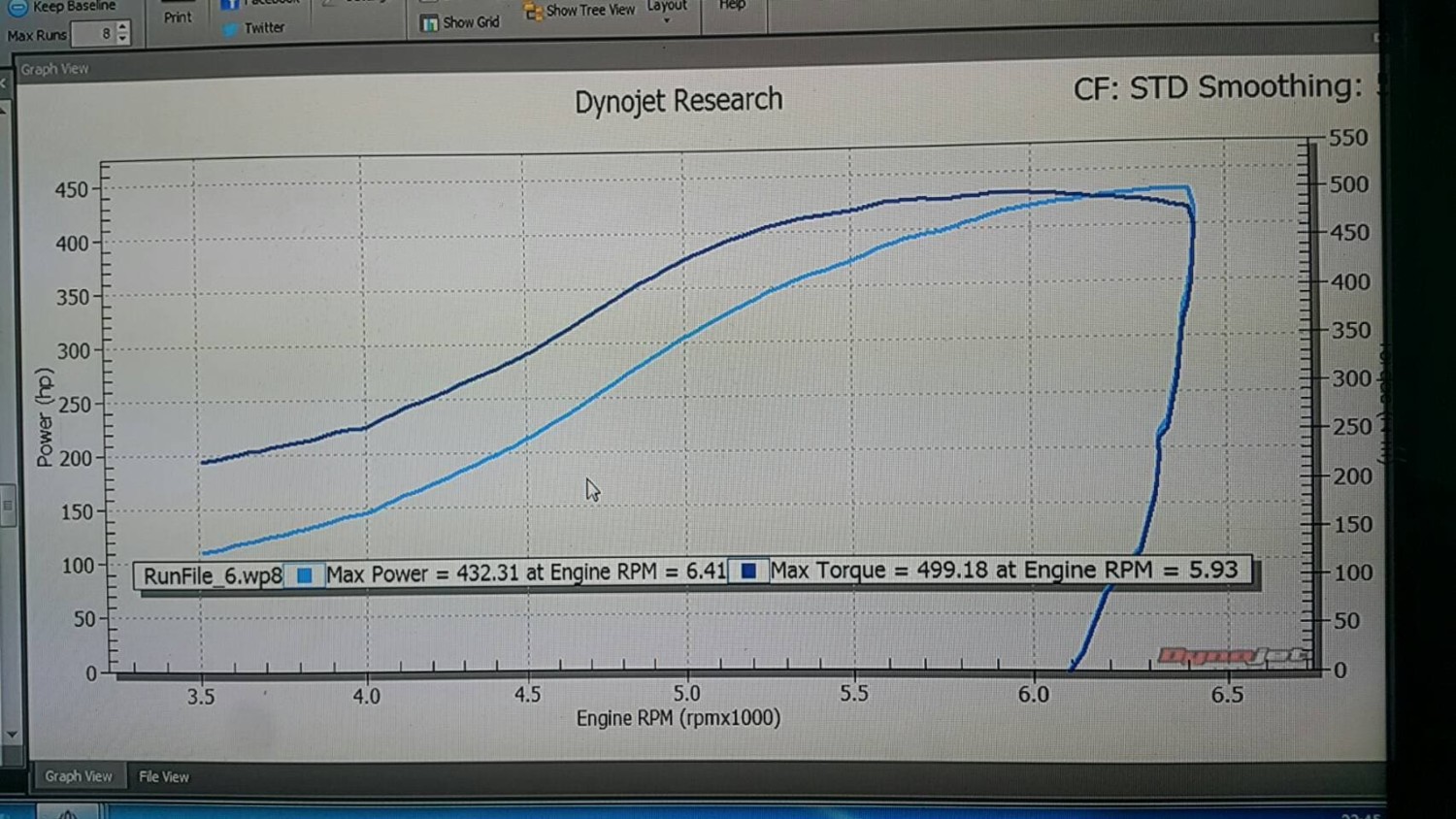Increase Max Runs with the up arrow
1456x819 pixels.
point(122,27)
